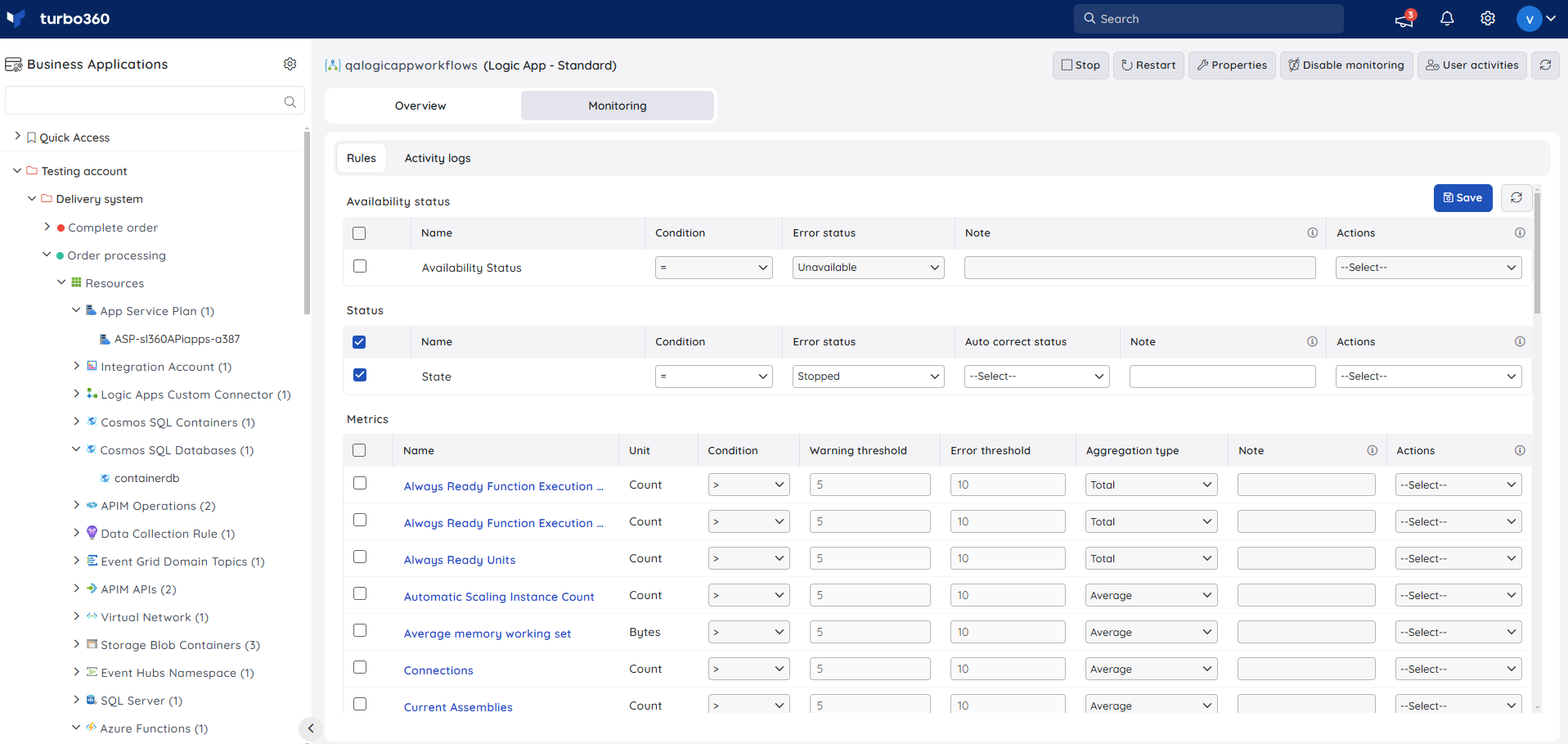Open the Auto correct status Select dropdown
The width and height of the screenshot is (1568, 744).
pyautogui.click(x=1036, y=377)
